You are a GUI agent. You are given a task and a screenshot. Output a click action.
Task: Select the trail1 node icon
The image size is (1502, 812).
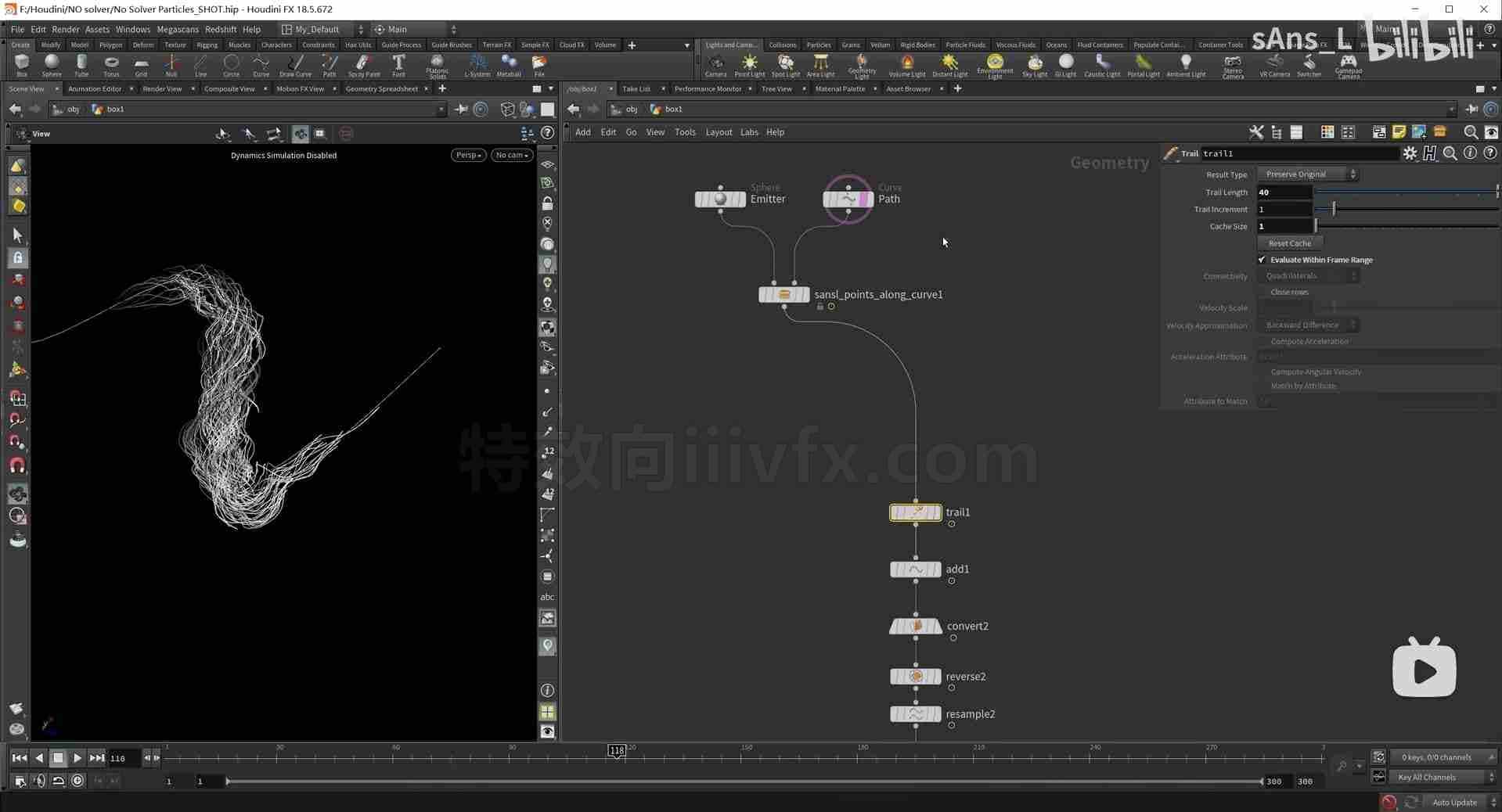(916, 512)
